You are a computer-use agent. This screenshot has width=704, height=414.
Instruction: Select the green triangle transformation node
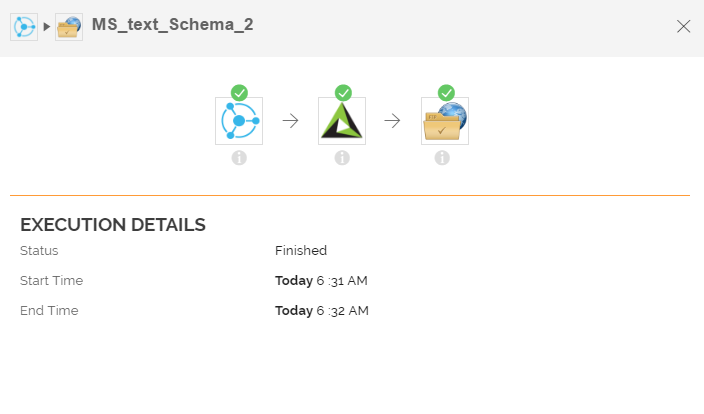(x=342, y=121)
